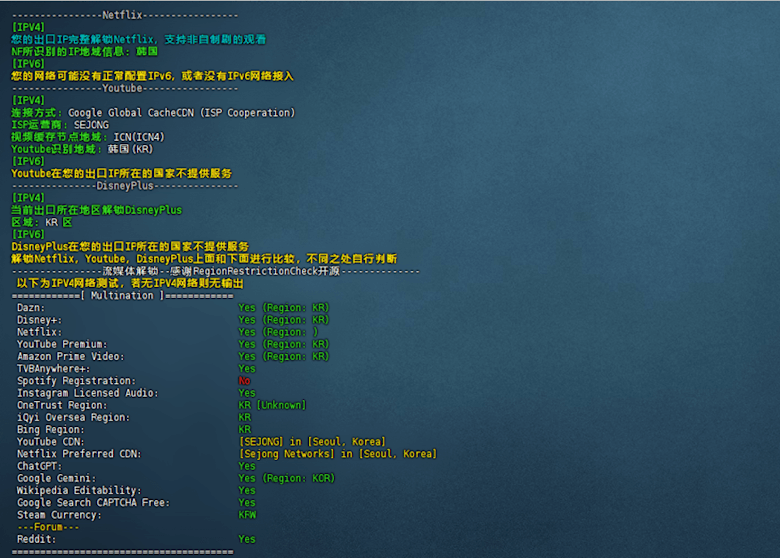780x558 pixels.
Task: Click the 区域: KR 区 line
Action: click(42, 222)
